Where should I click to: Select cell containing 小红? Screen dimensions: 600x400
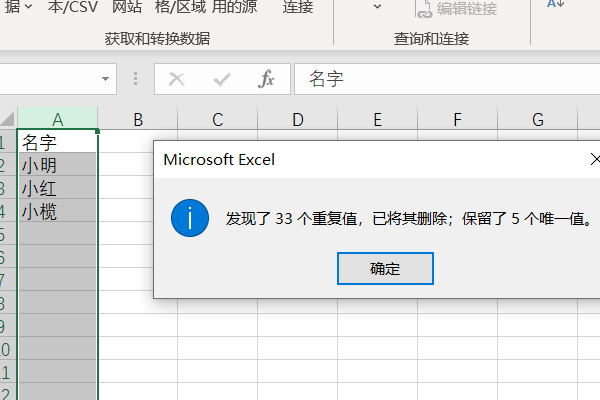[x=57, y=188]
